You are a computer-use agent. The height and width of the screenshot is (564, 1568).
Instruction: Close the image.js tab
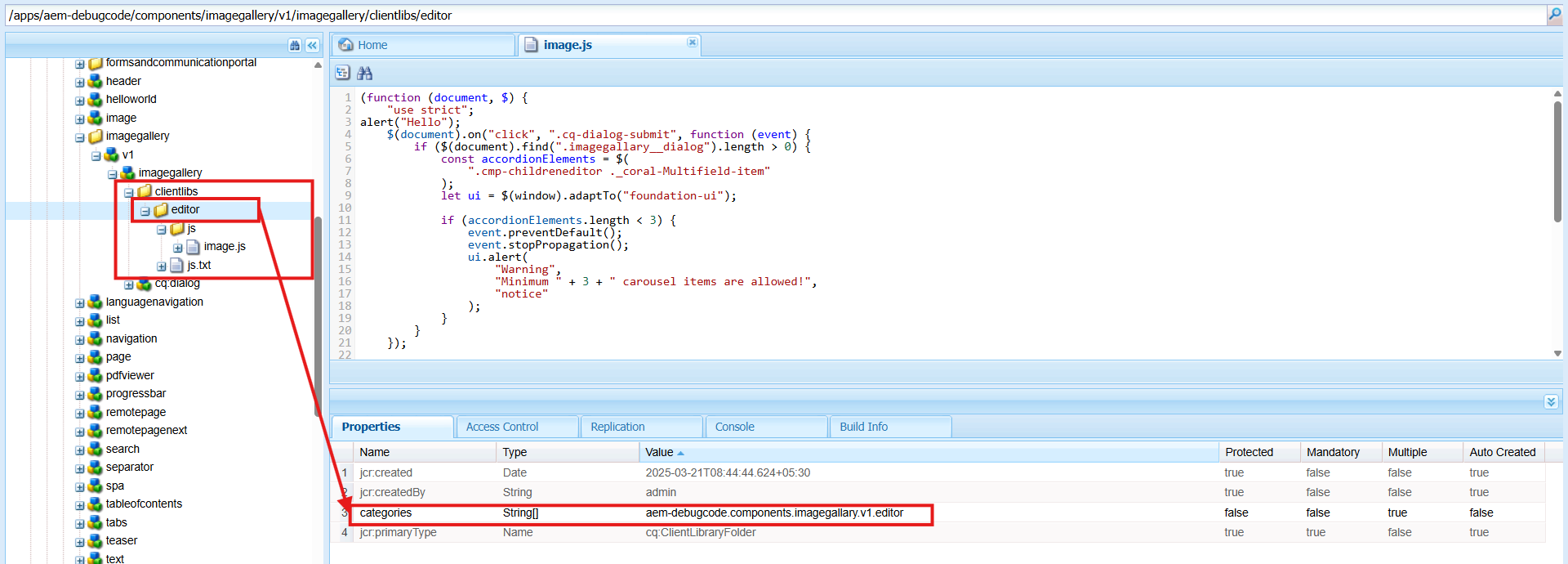pyautogui.click(x=692, y=43)
